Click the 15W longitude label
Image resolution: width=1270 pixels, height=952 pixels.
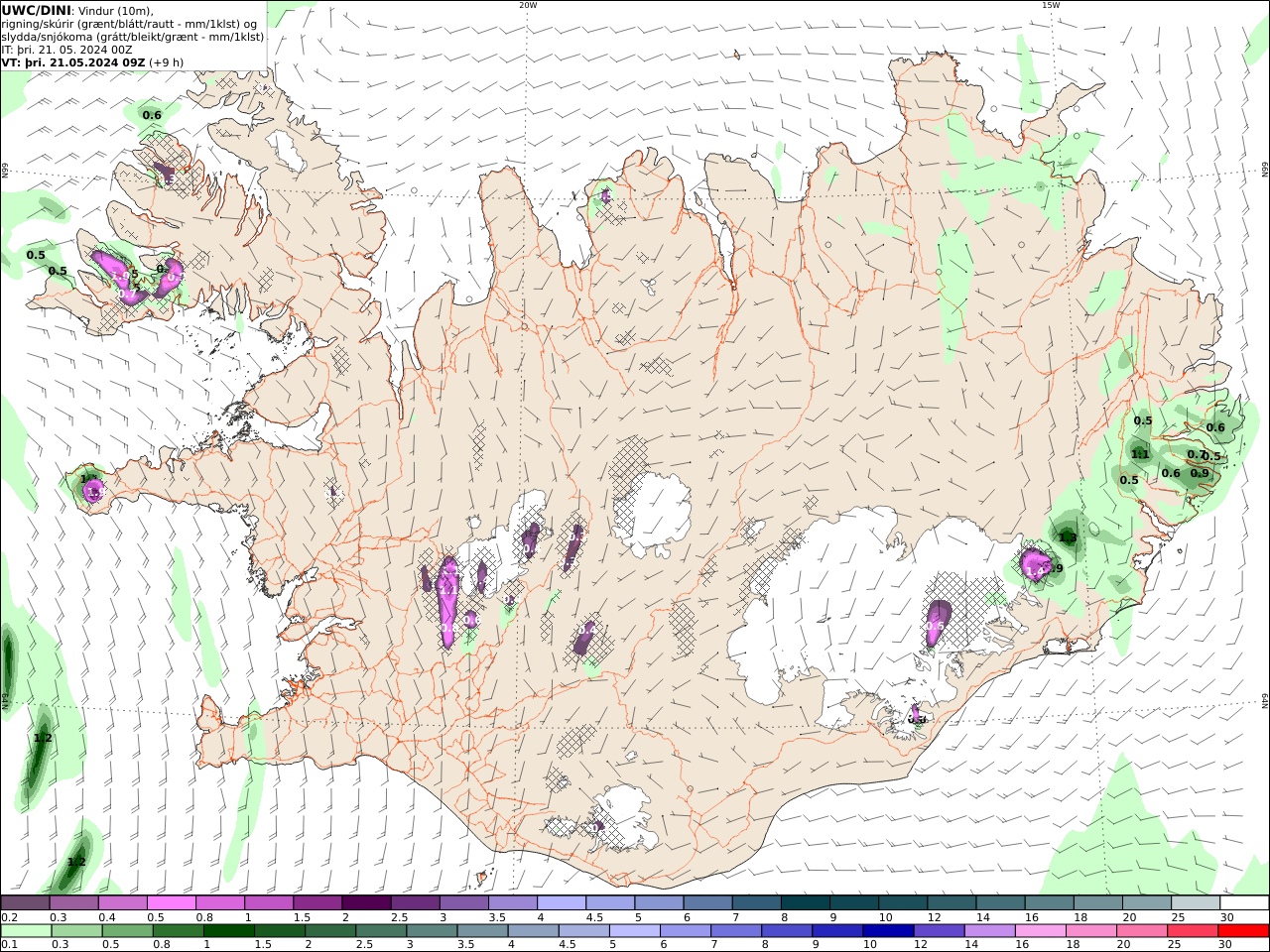[x=1051, y=5]
